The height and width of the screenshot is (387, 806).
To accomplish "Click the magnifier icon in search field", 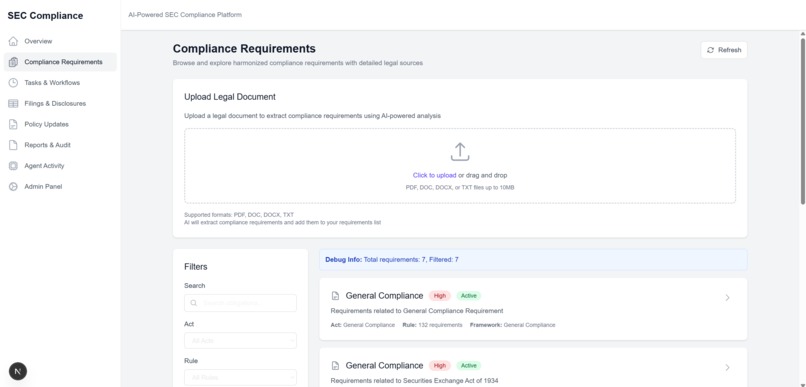I will [194, 303].
